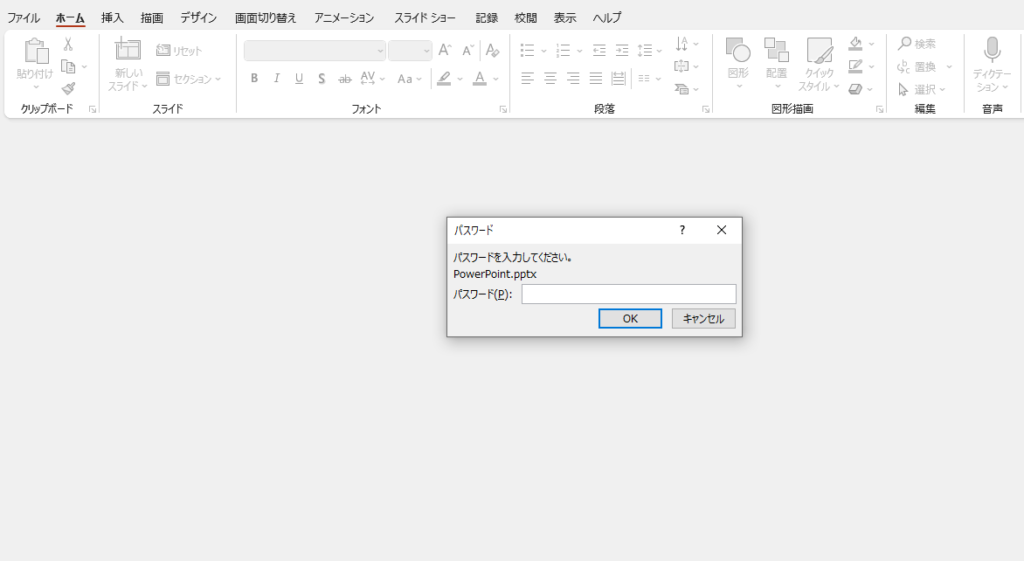Screen dimensions: 1024x561
Task: Click Replace (置換) in editing group
Action: [x=917, y=67]
